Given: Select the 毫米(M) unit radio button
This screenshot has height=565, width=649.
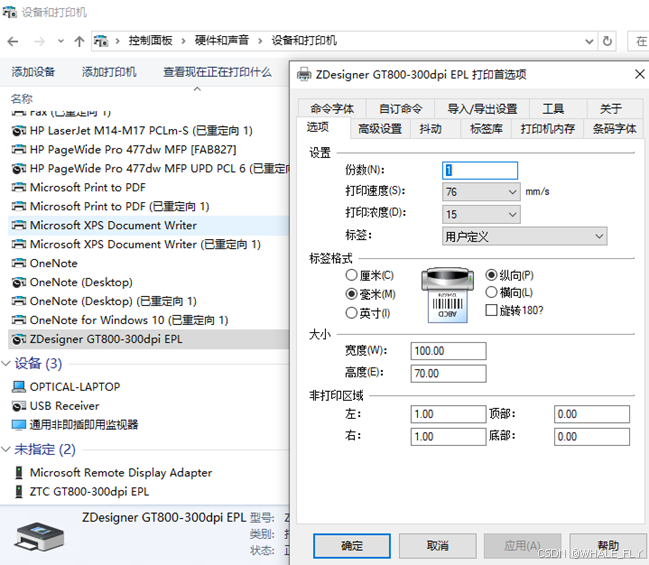Looking at the screenshot, I should pos(351,294).
